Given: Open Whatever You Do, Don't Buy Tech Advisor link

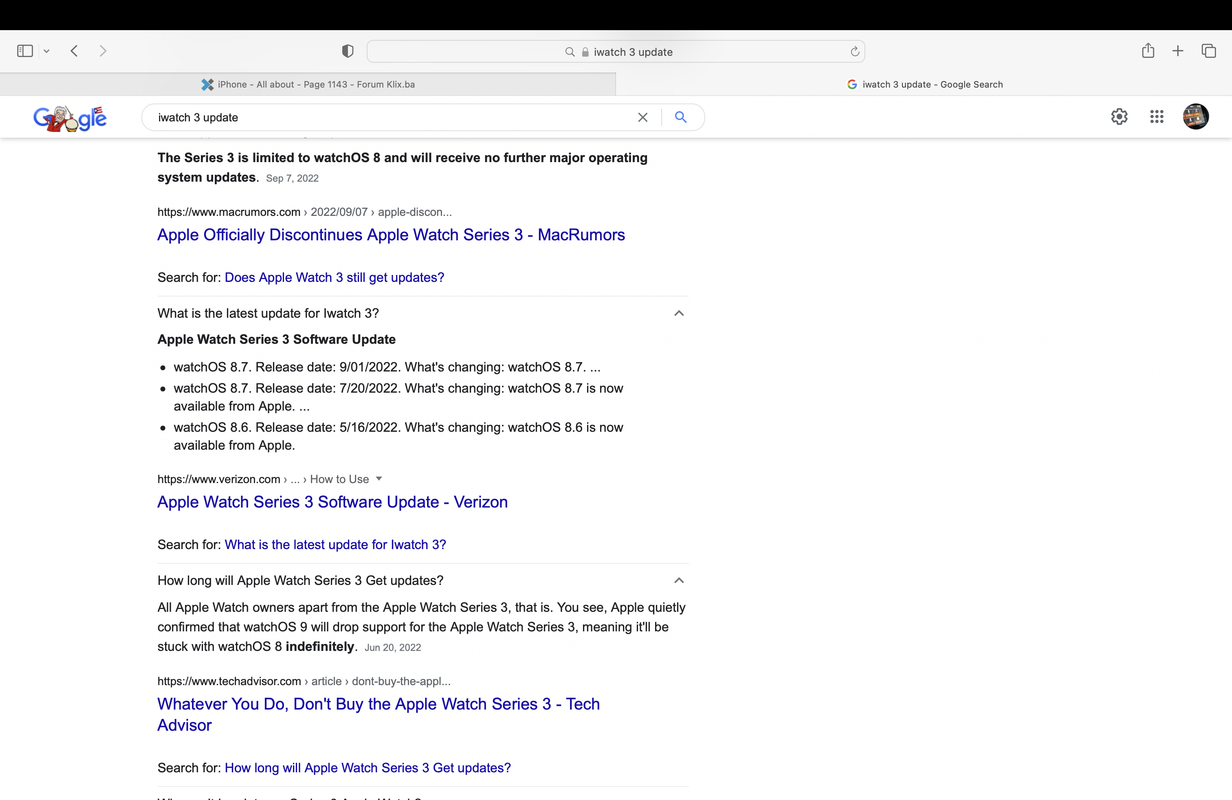Looking at the screenshot, I should [378, 714].
